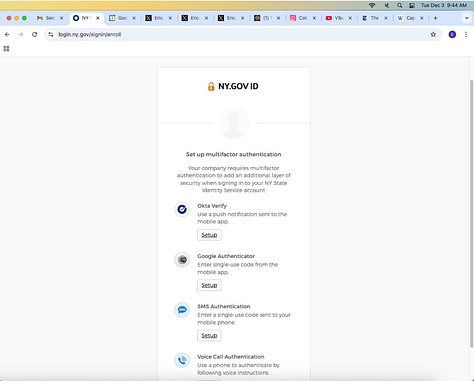
Task: Click the Voice Call Authentication title text
Action: (x=231, y=357)
